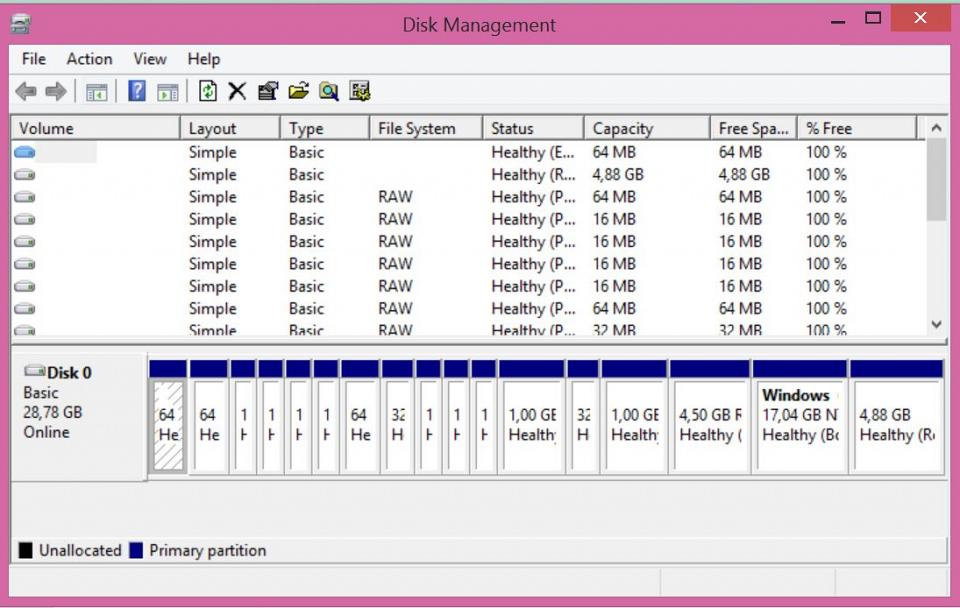
Task: Click the blue question mark Help icon
Action: tap(137, 92)
